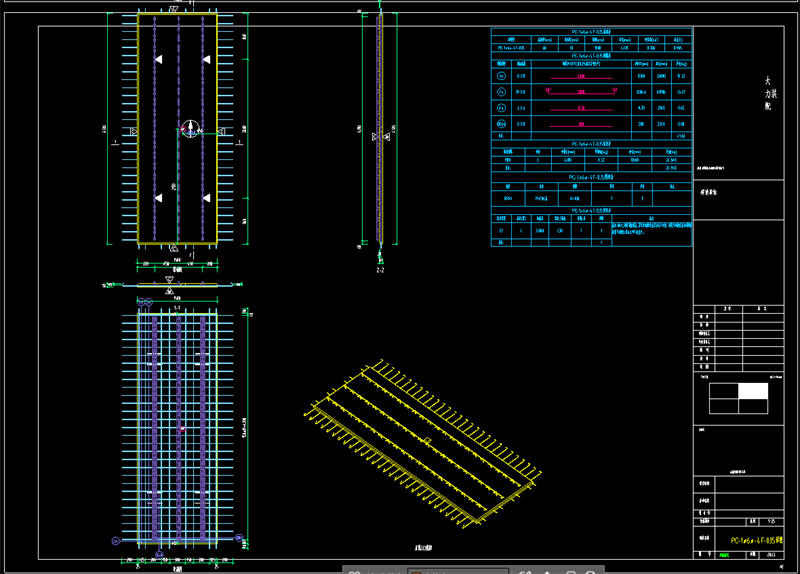The height and width of the screenshot is (574, 800).
Task: Select the green text in the title block's bottom row
Action: click(x=724, y=555)
